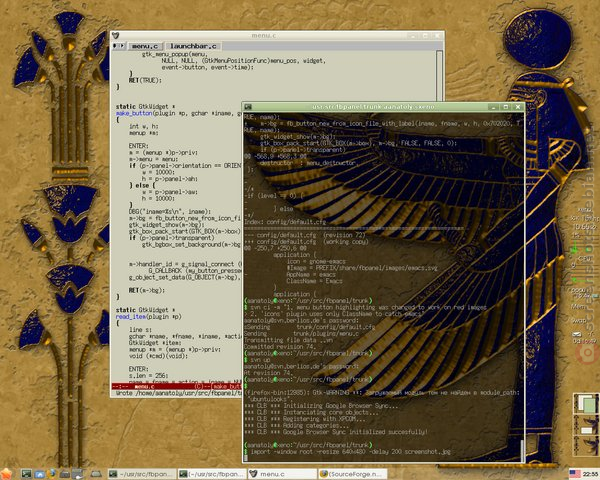Launch the terminal from the panel launcher
Image resolution: width=600 pixels, height=480 pixels.
[x=26, y=474]
